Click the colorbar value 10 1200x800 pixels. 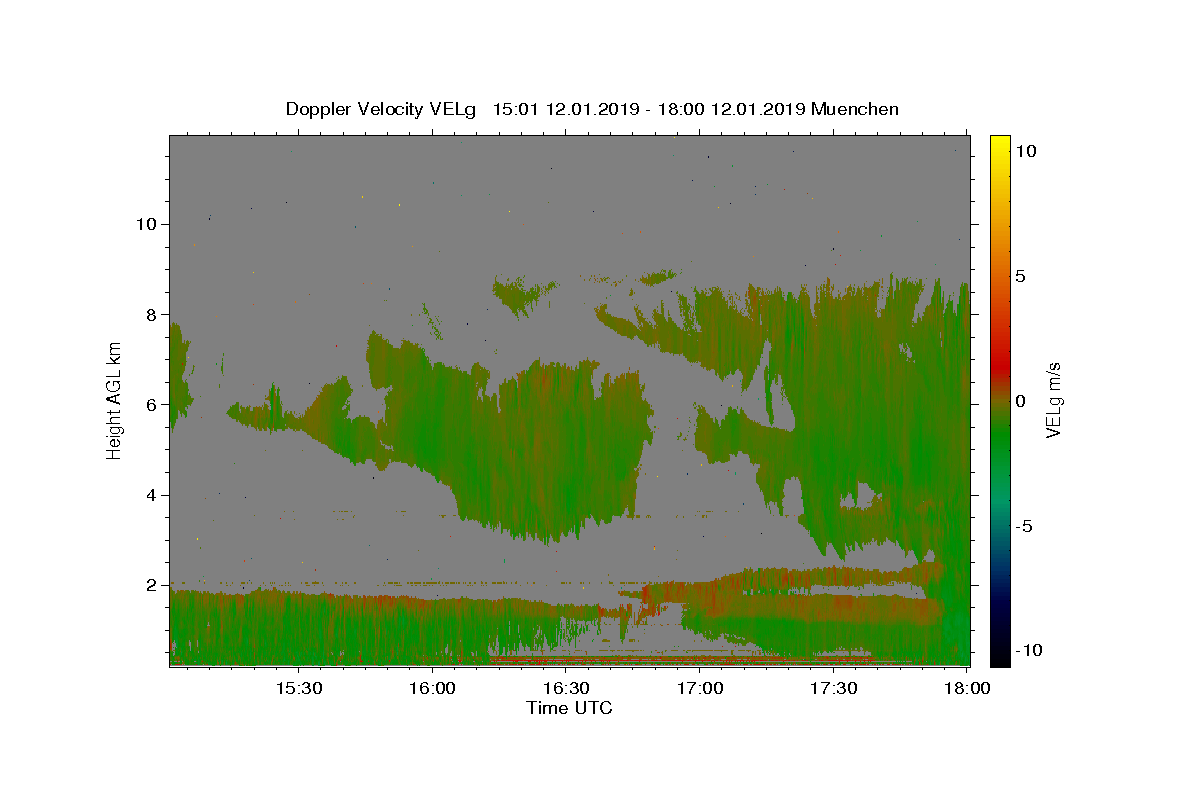click(1025, 151)
